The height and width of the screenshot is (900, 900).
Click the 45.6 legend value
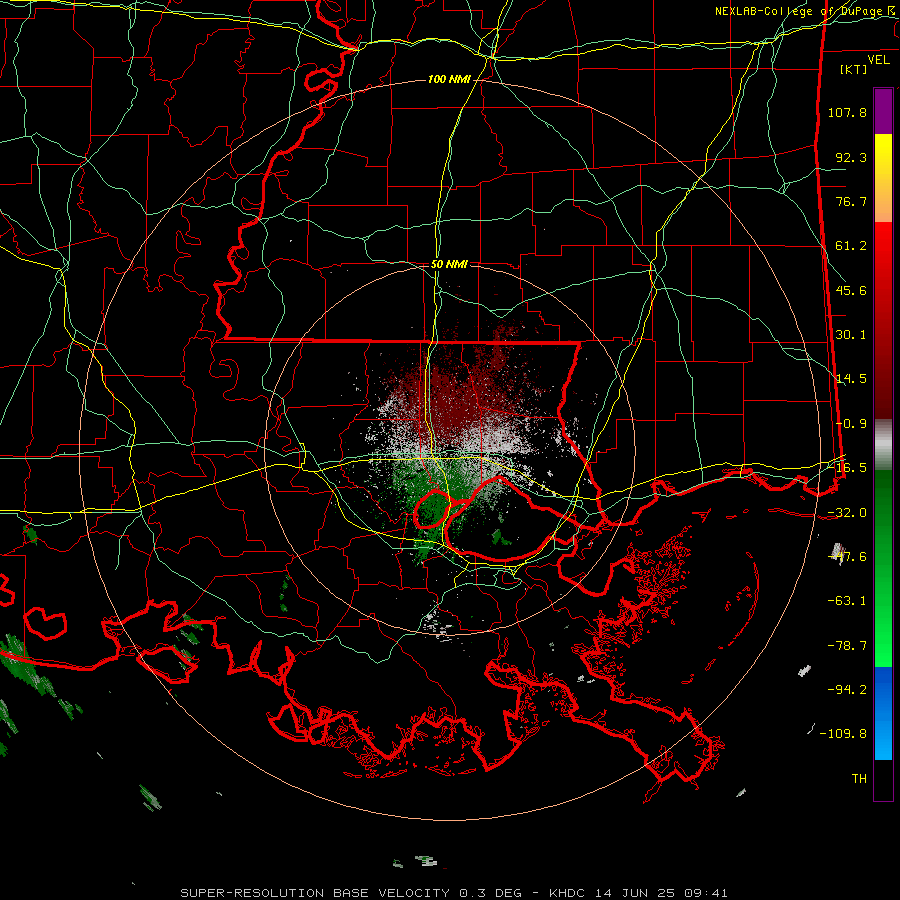click(x=851, y=290)
